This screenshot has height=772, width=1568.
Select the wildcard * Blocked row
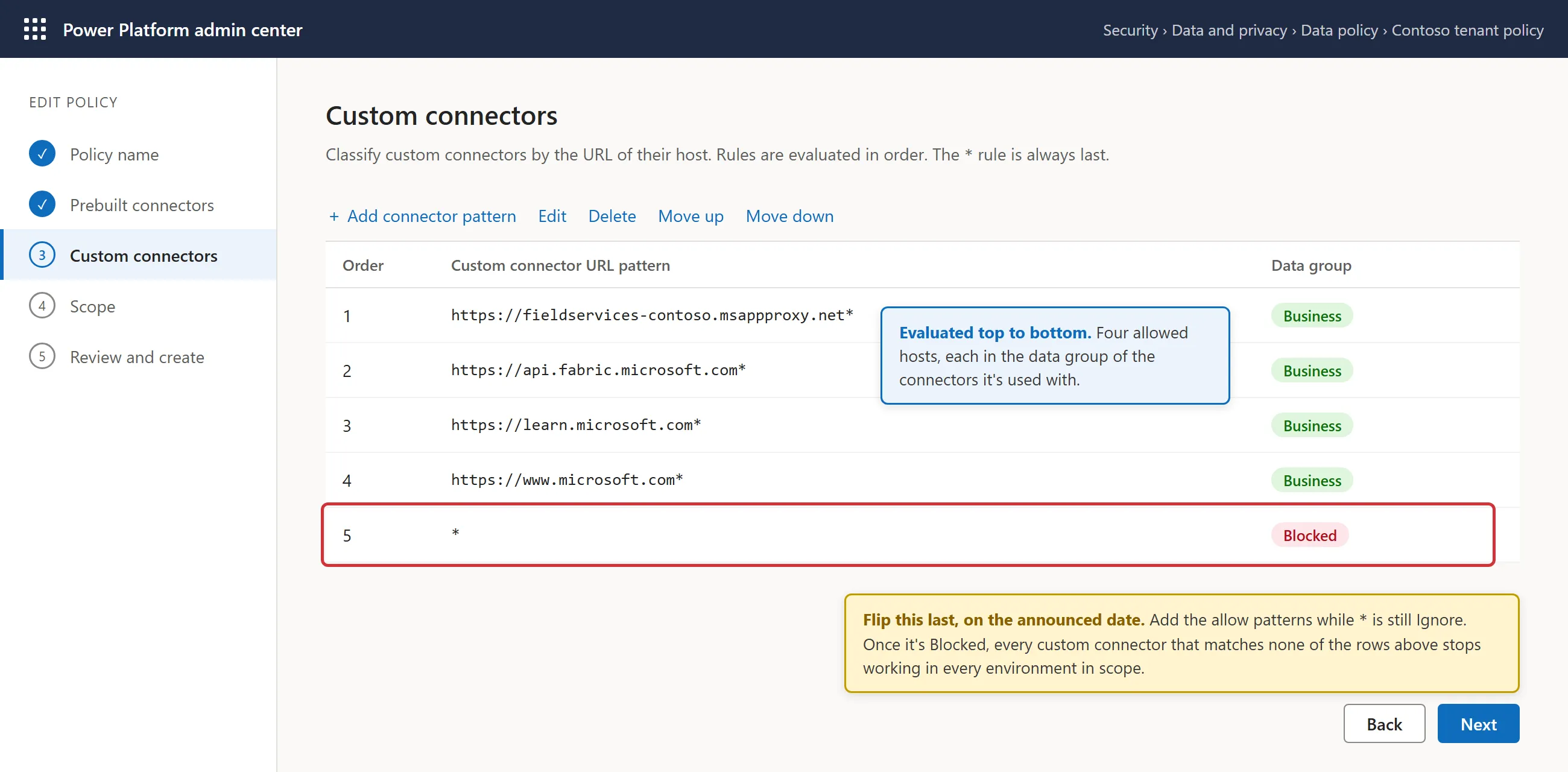[908, 535]
